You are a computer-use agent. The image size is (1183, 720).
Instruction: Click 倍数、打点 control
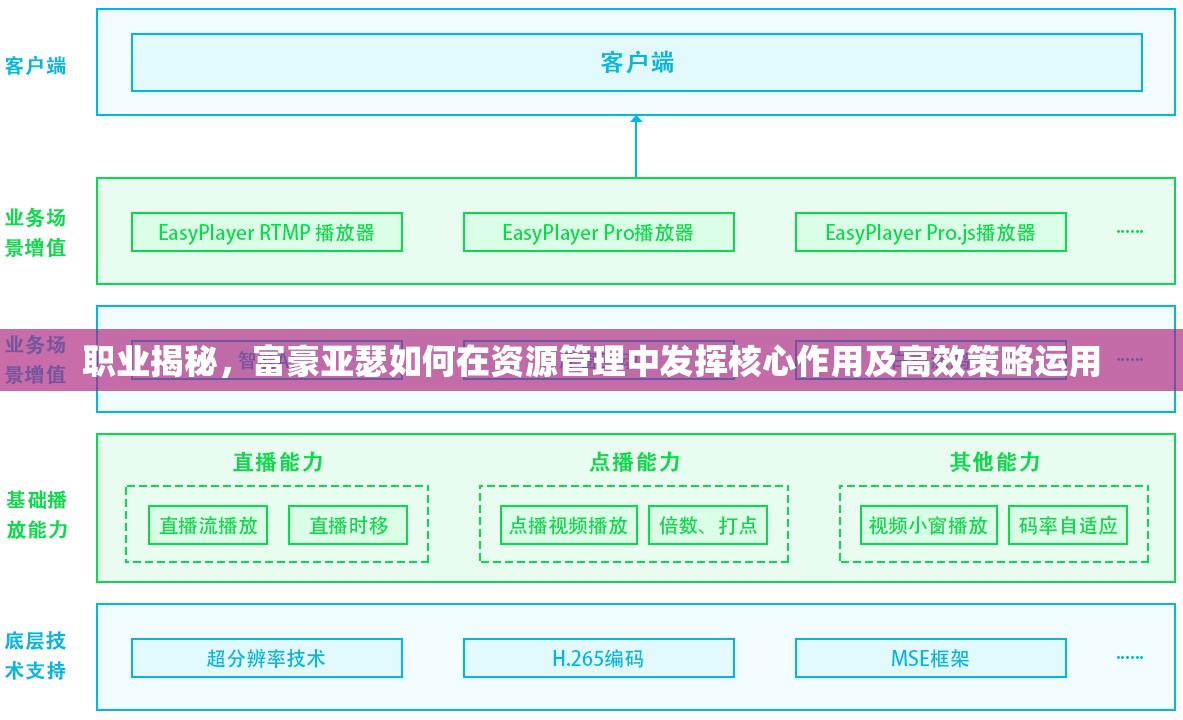coord(708,524)
